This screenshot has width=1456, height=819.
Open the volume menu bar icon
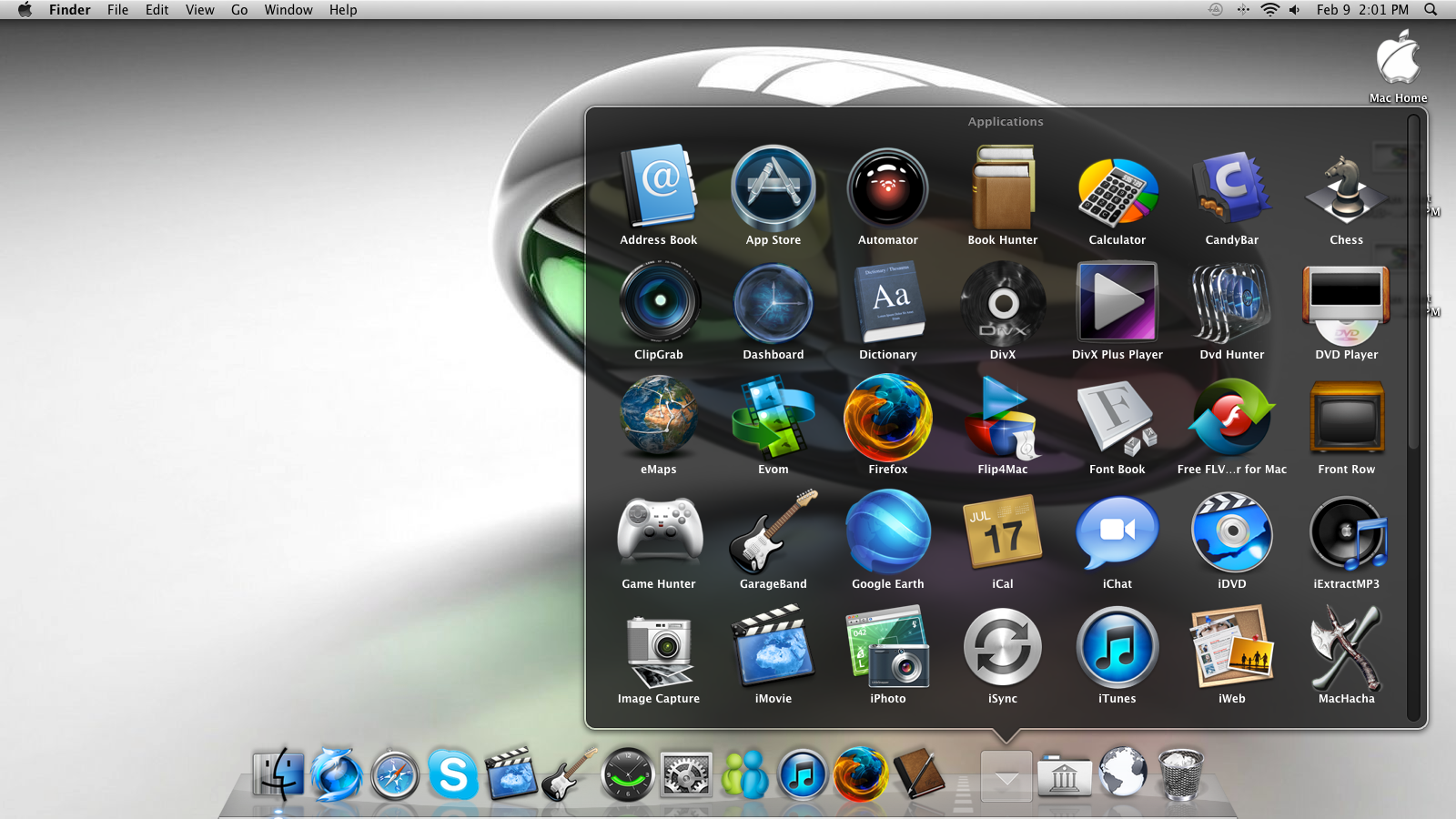[x=1294, y=9]
